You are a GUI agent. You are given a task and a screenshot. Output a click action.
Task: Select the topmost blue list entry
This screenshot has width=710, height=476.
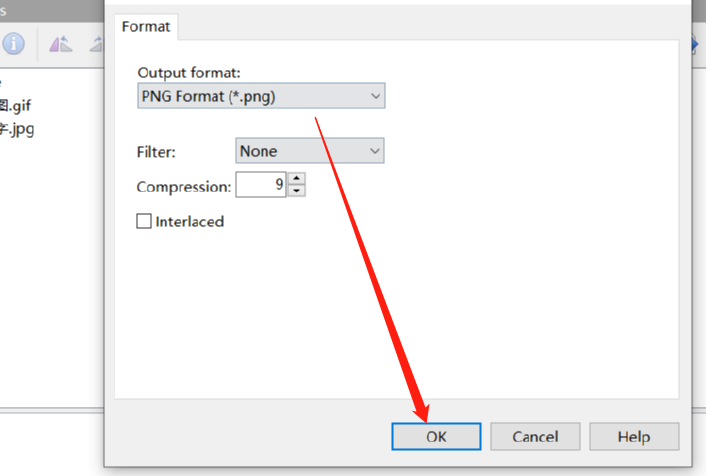click(1, 82)
